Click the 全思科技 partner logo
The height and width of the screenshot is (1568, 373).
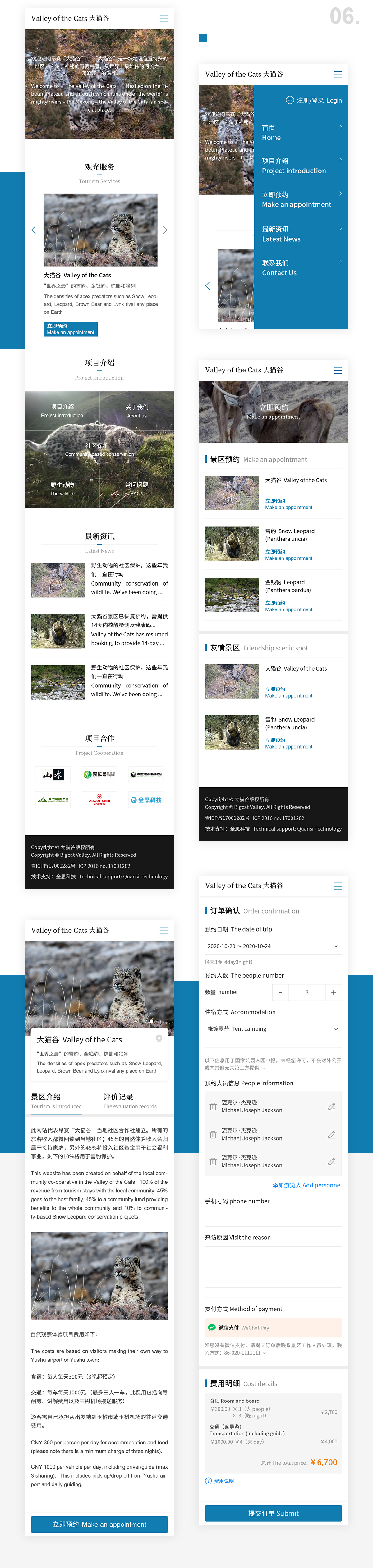(x=146, y=800)
